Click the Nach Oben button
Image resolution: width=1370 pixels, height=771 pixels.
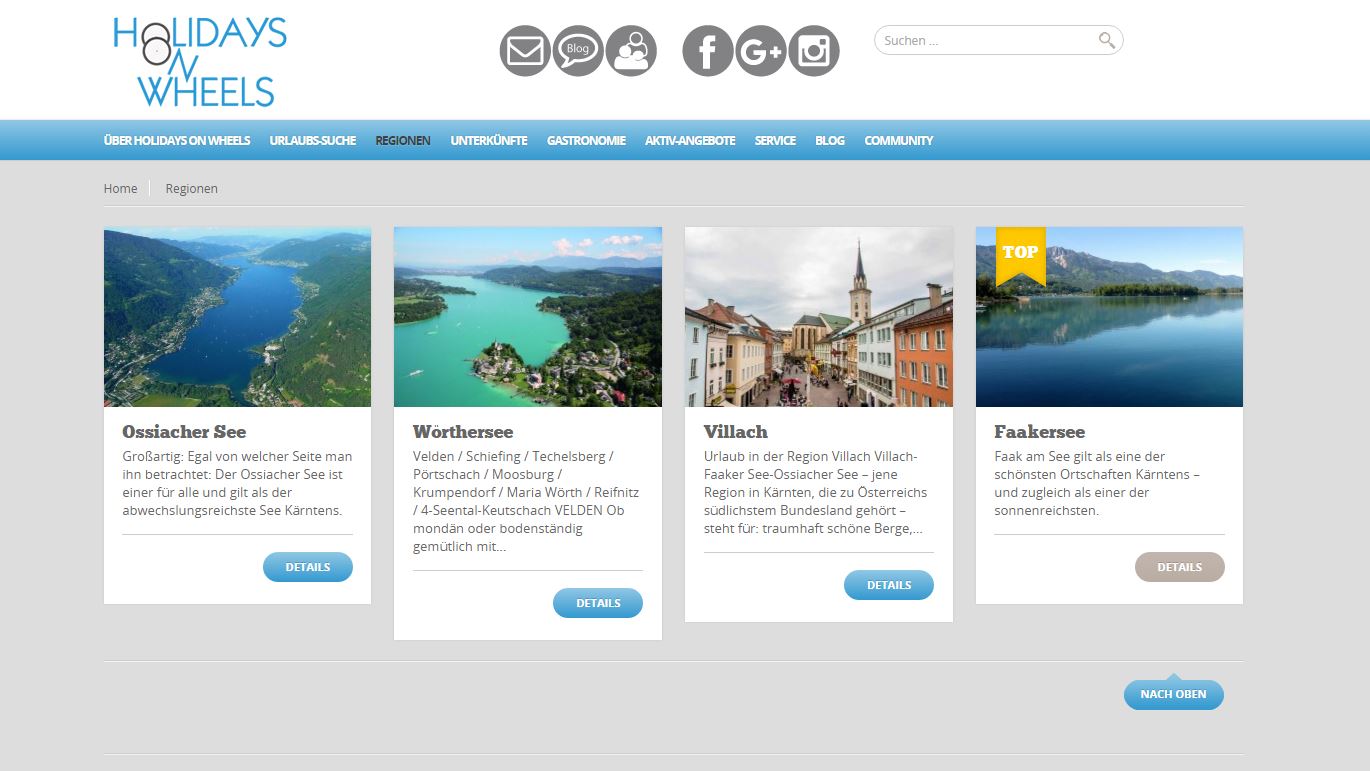1174,694
